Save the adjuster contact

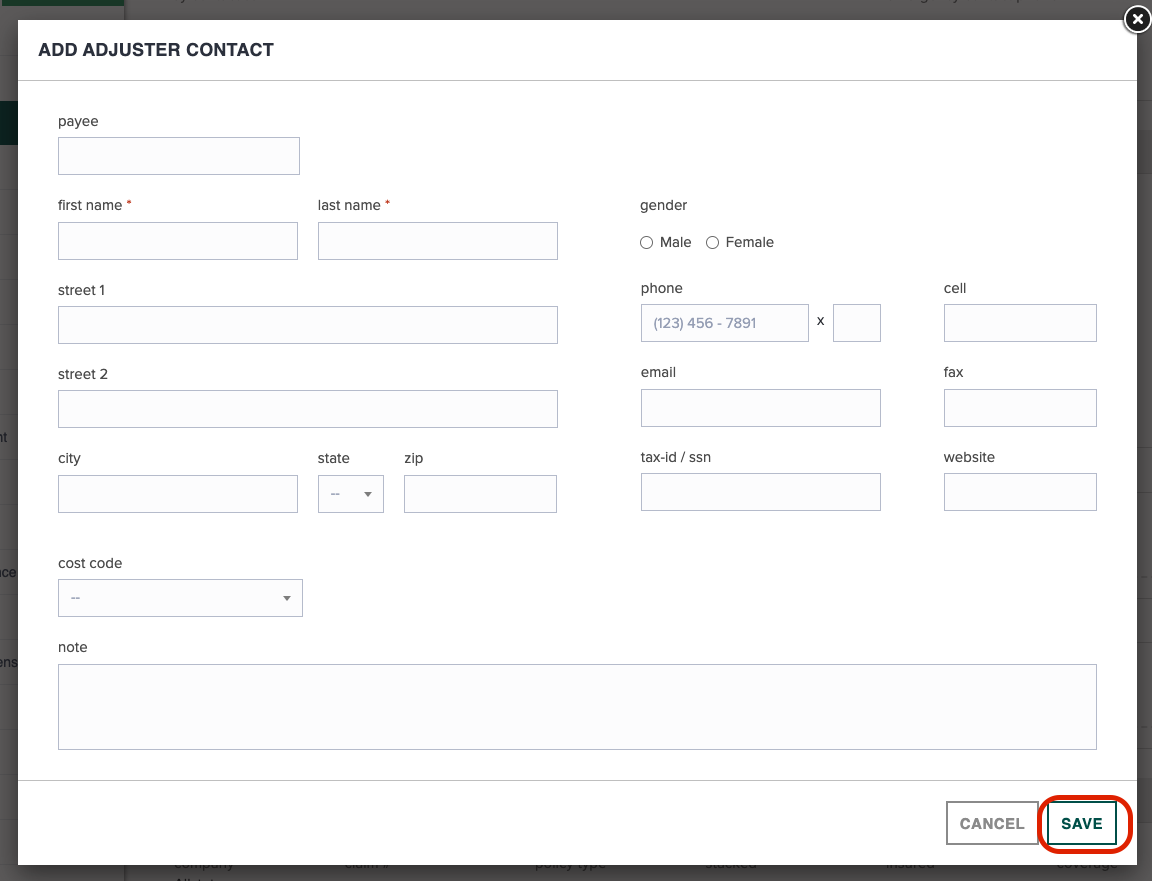pos(1081,823)
